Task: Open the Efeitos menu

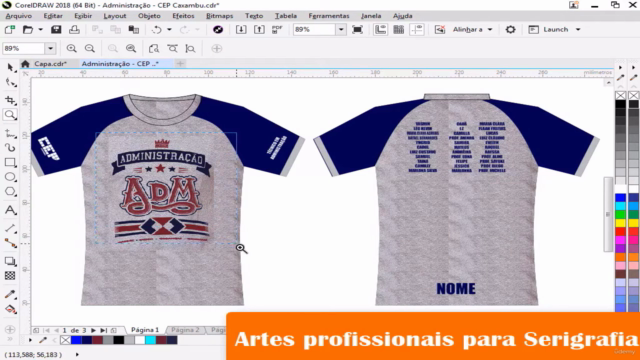Action: 183,16
